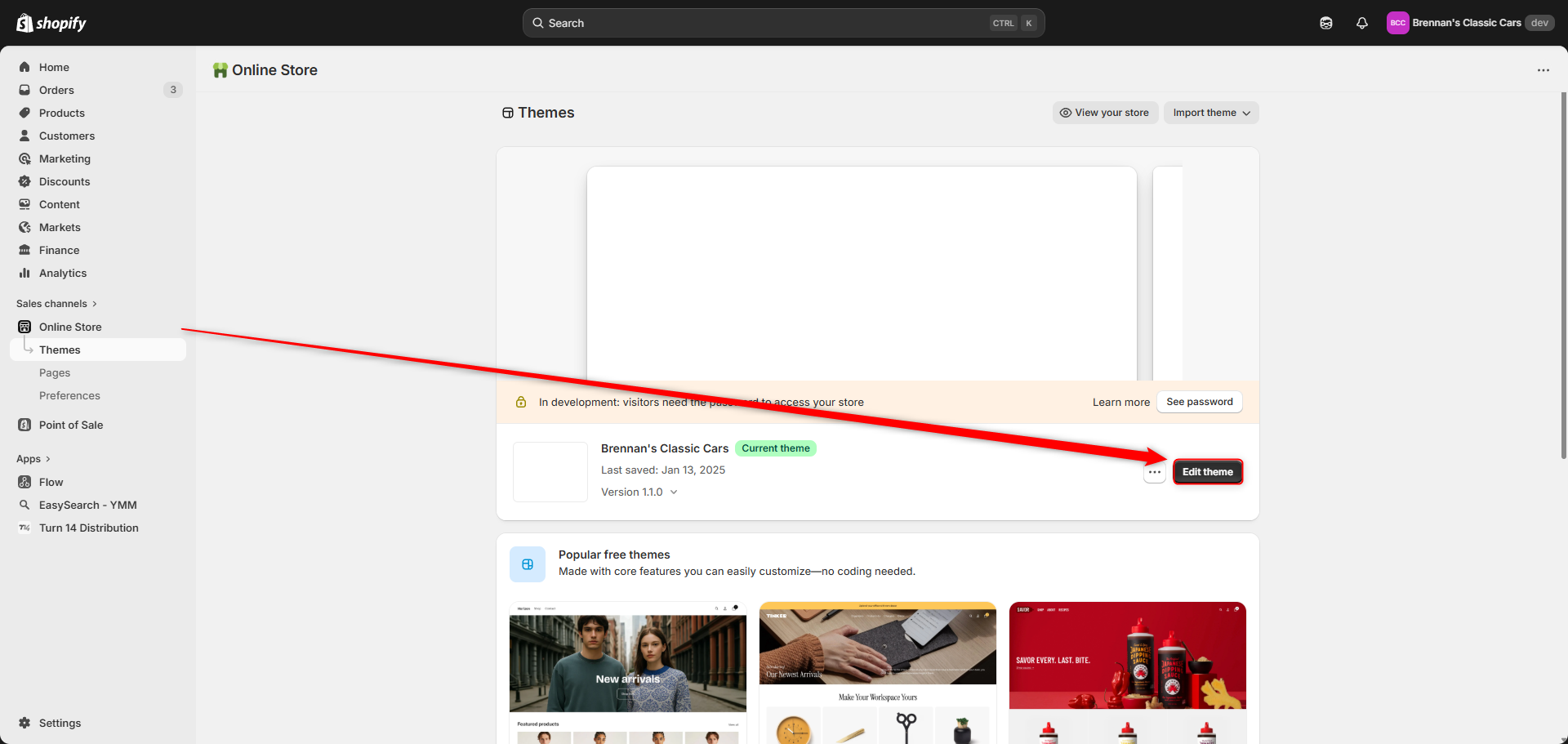Screen dimensions: 1568x744
Task: Click the Flow app icon
Action: (24, 482)
